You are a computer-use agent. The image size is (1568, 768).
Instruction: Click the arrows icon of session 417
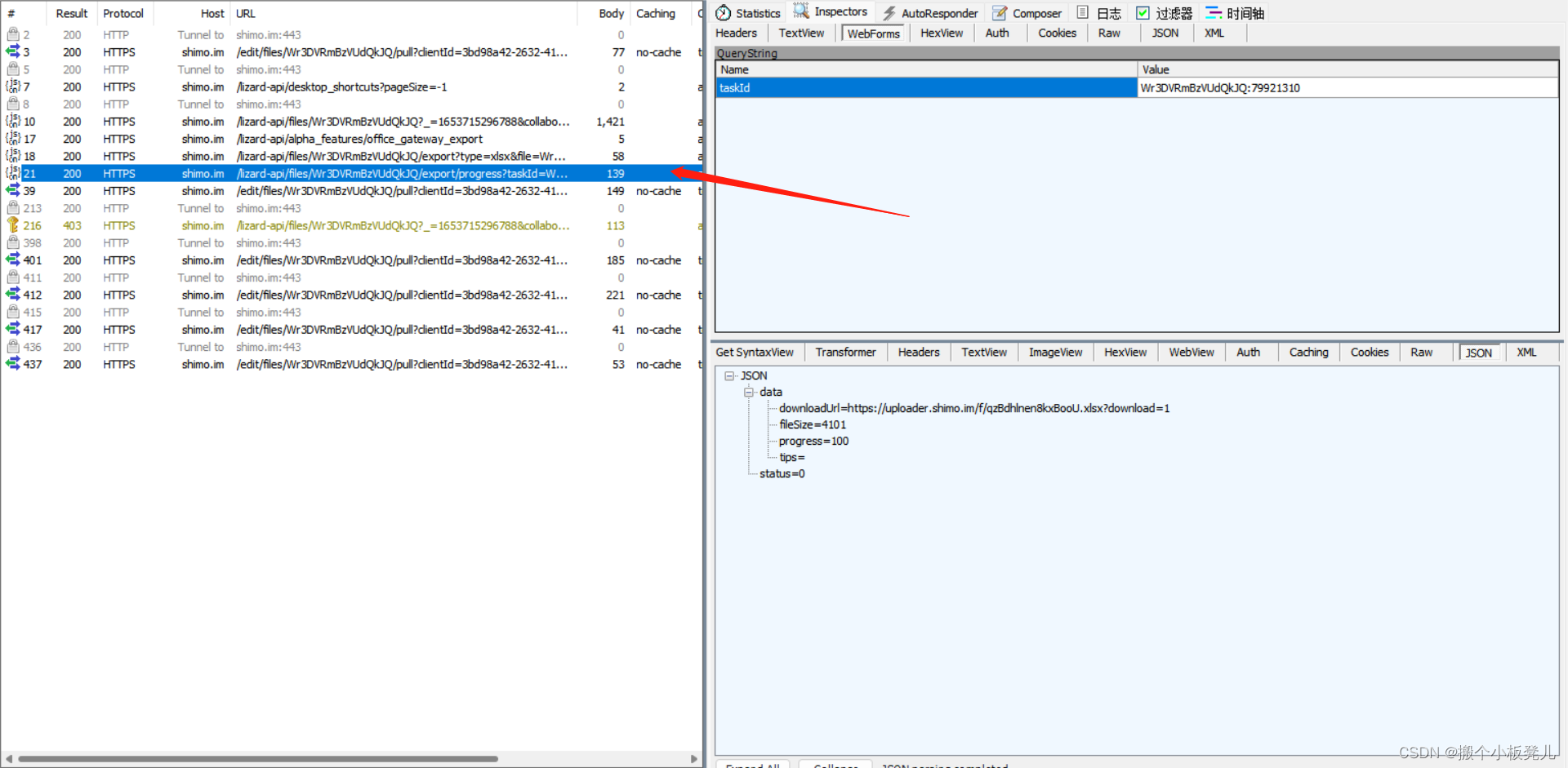click(13, 329)
